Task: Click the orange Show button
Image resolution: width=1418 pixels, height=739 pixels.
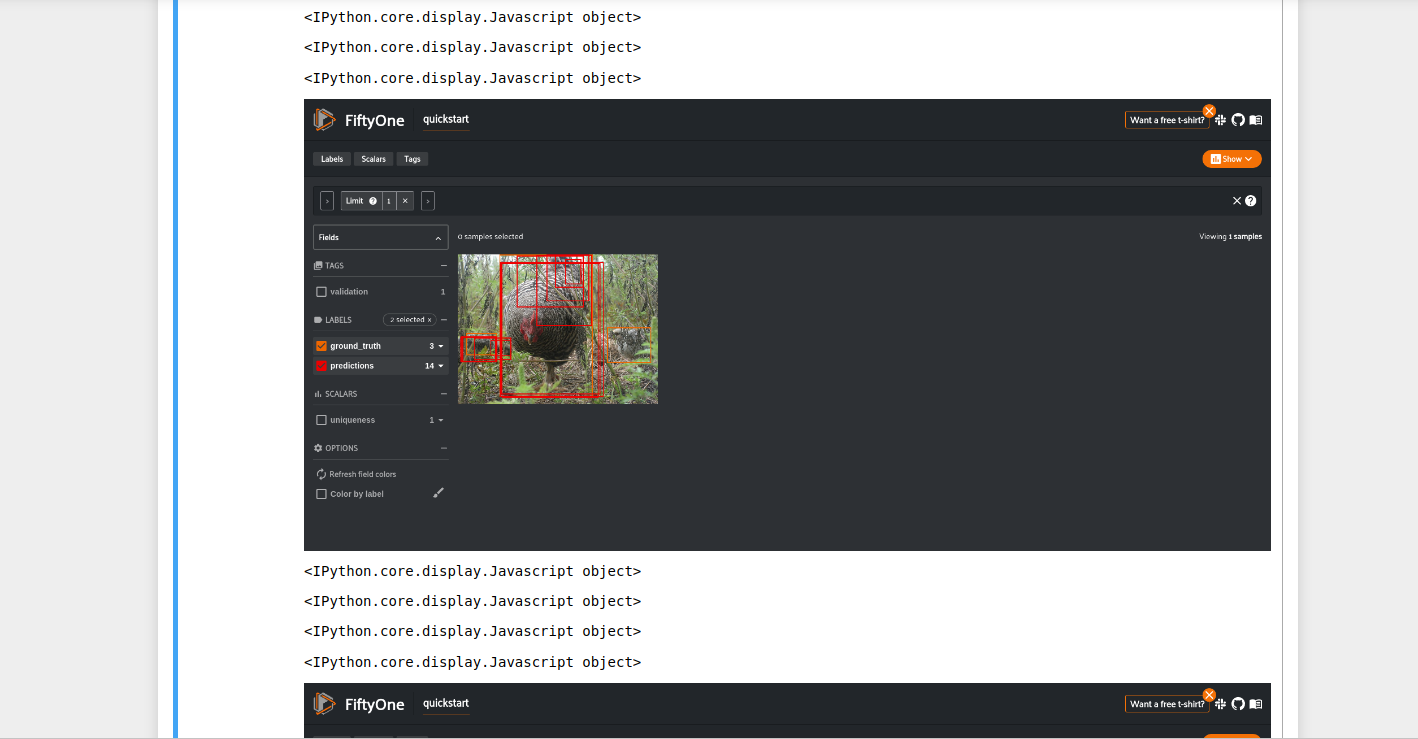Action: tap(1231, 158)
